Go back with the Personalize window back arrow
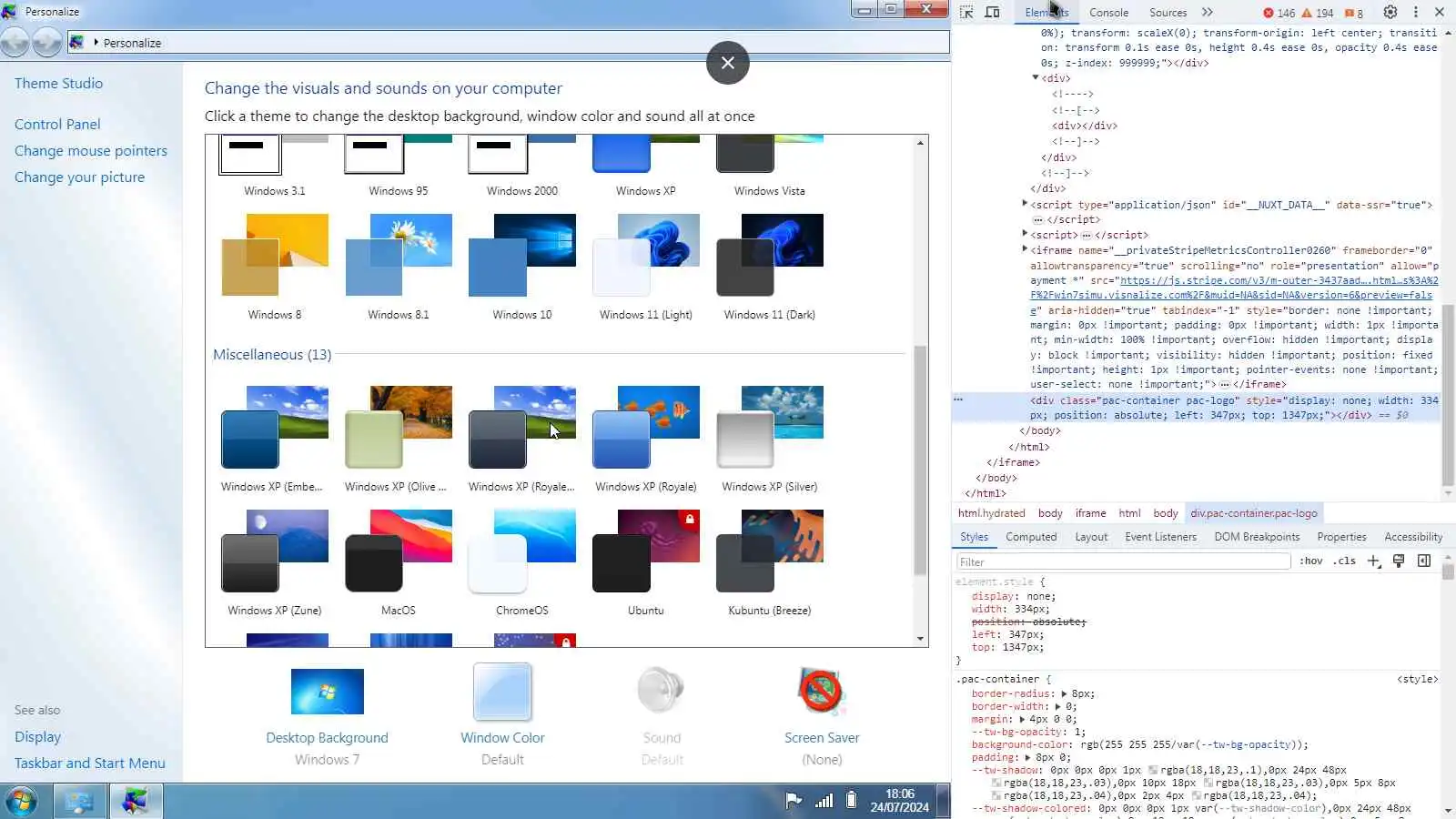 tap(15, 42)
